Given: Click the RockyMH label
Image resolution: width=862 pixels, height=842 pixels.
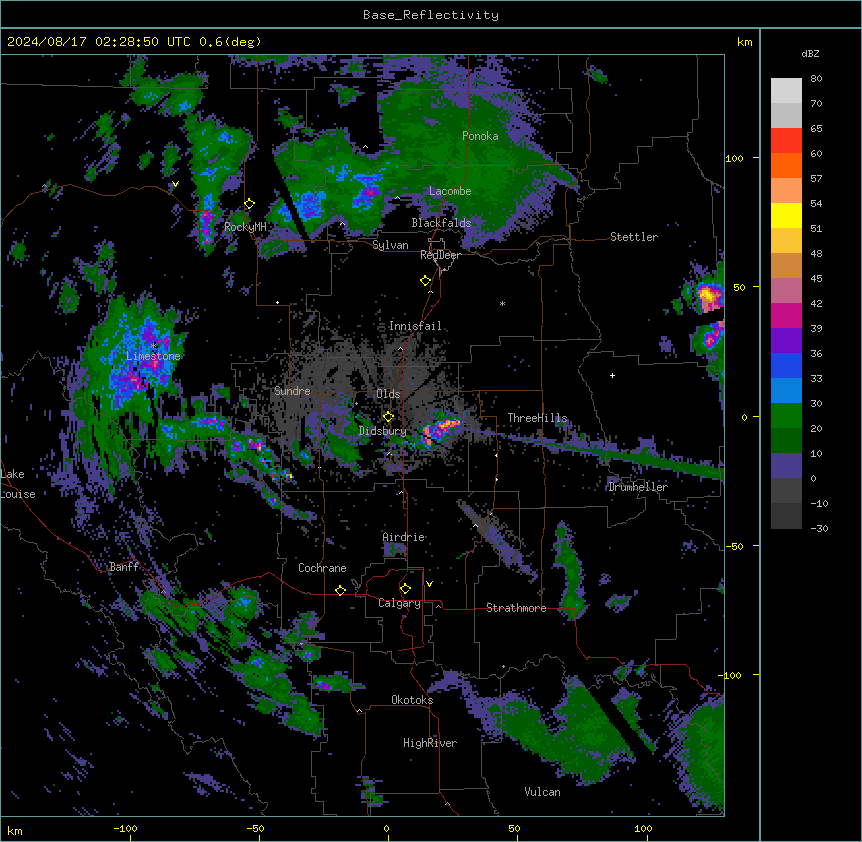Looking at the screenshot, I should pos(245,227).
